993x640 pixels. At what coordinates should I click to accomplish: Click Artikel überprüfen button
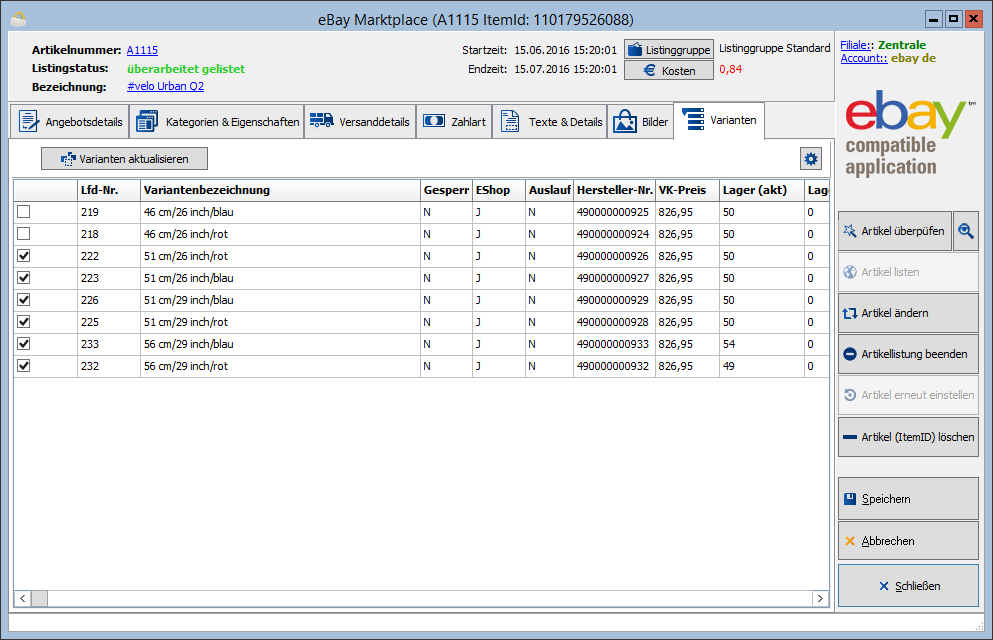tap(895, 231)
